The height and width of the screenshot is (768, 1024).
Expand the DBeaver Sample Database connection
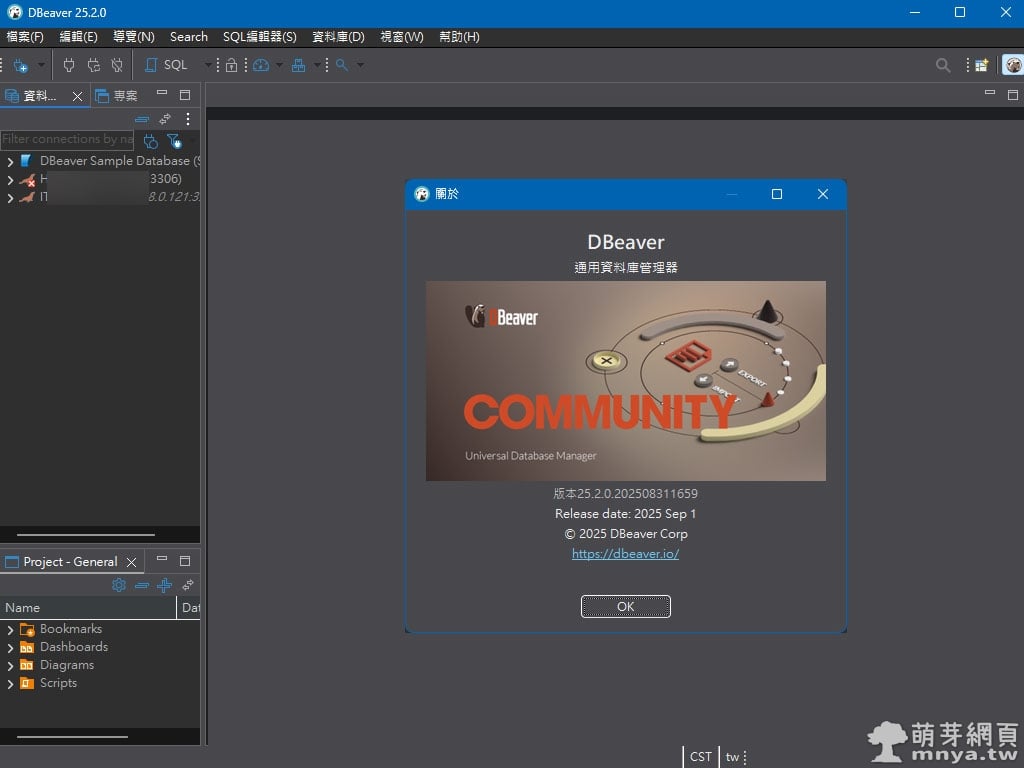(x=10, y=160)
